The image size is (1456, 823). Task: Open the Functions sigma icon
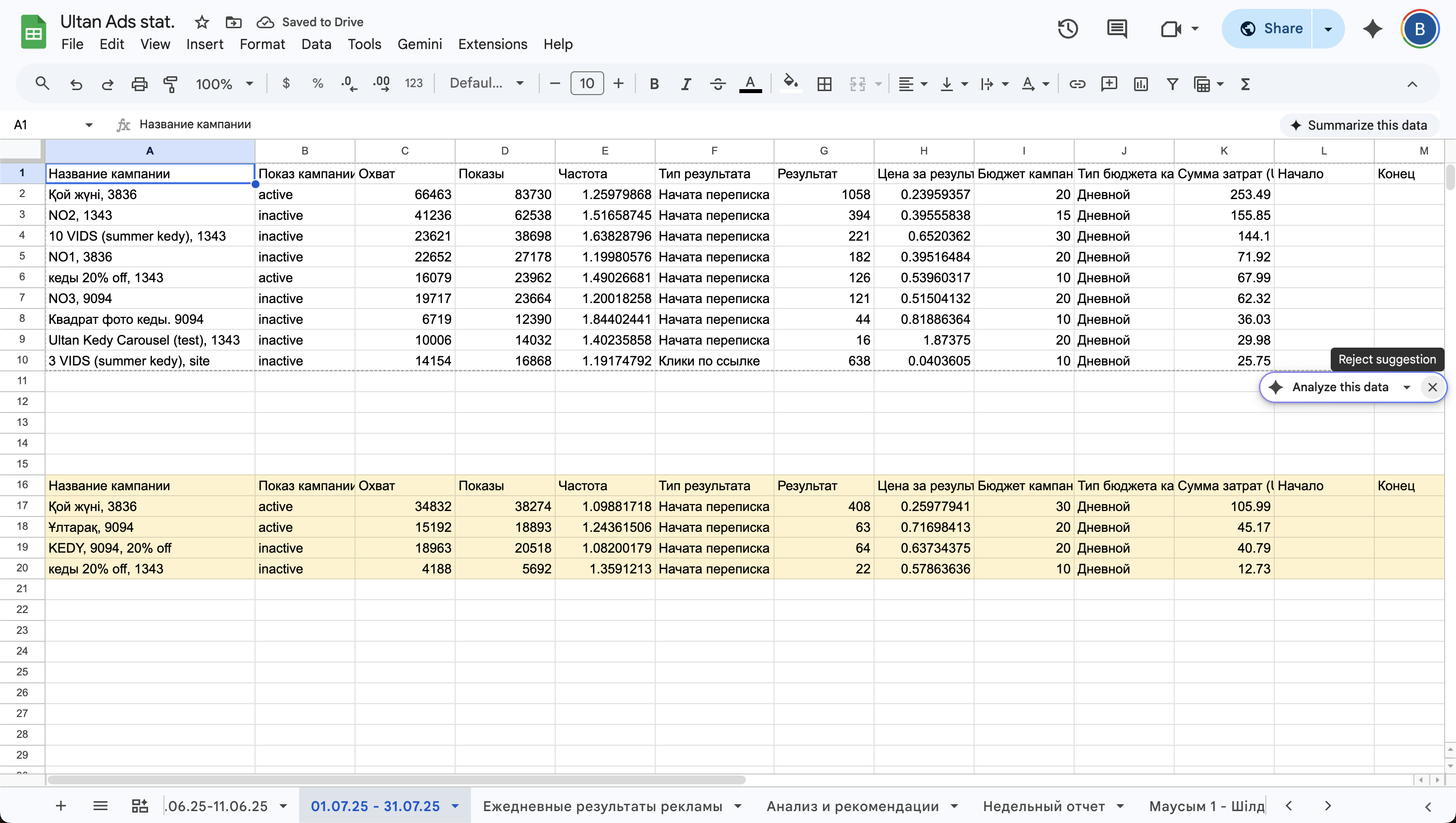pos(1245,84)
